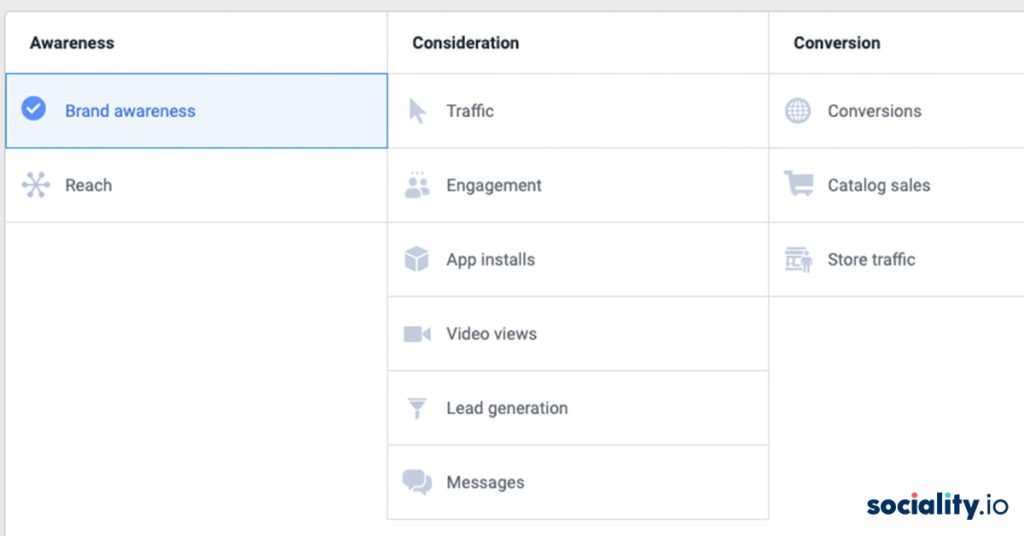Select the Traffic objective label
Image resolution: width=1024 pixels, height=536 pixels.
470,111
